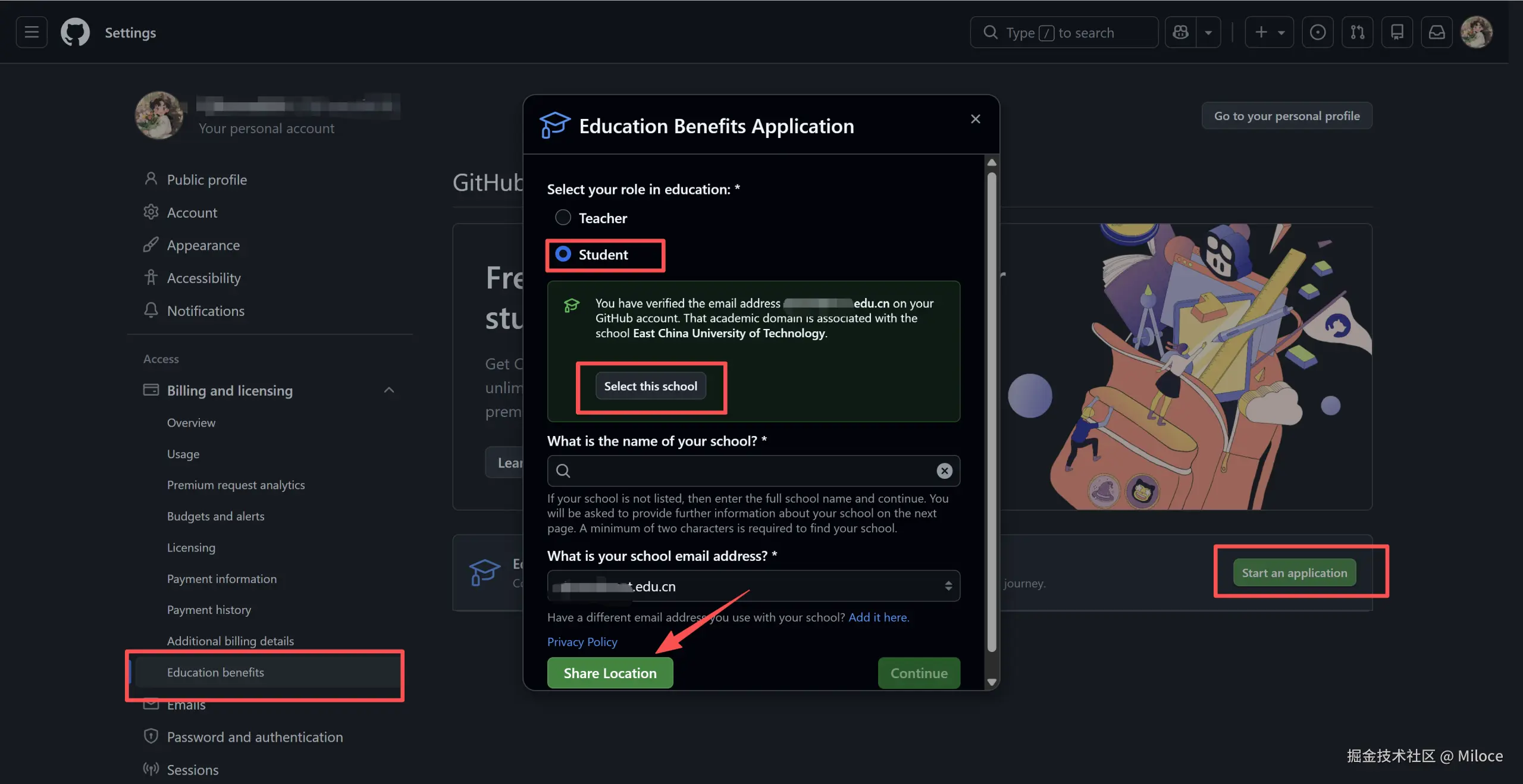Open Education benefits in sidebar
Image resolution: width=1523 pixels, height=784 pixels.
tap(215, 672)
